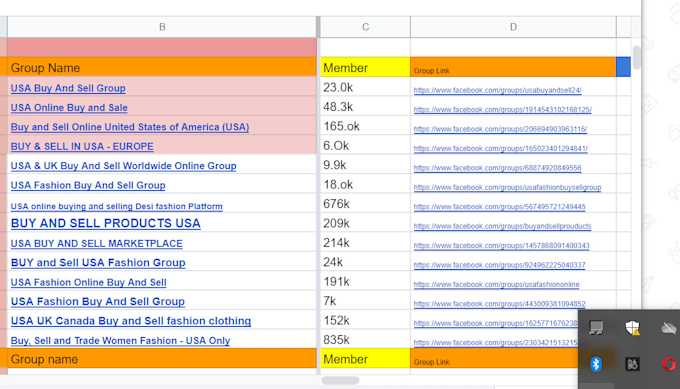Select the 48.3k member cell
Screen dimensions: 680x389
(365, 107)
